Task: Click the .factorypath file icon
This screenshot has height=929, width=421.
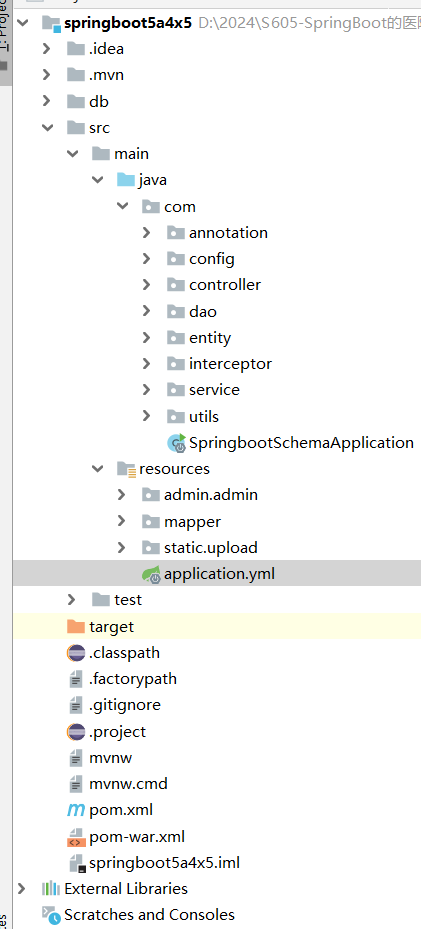Action: [76, 678]
